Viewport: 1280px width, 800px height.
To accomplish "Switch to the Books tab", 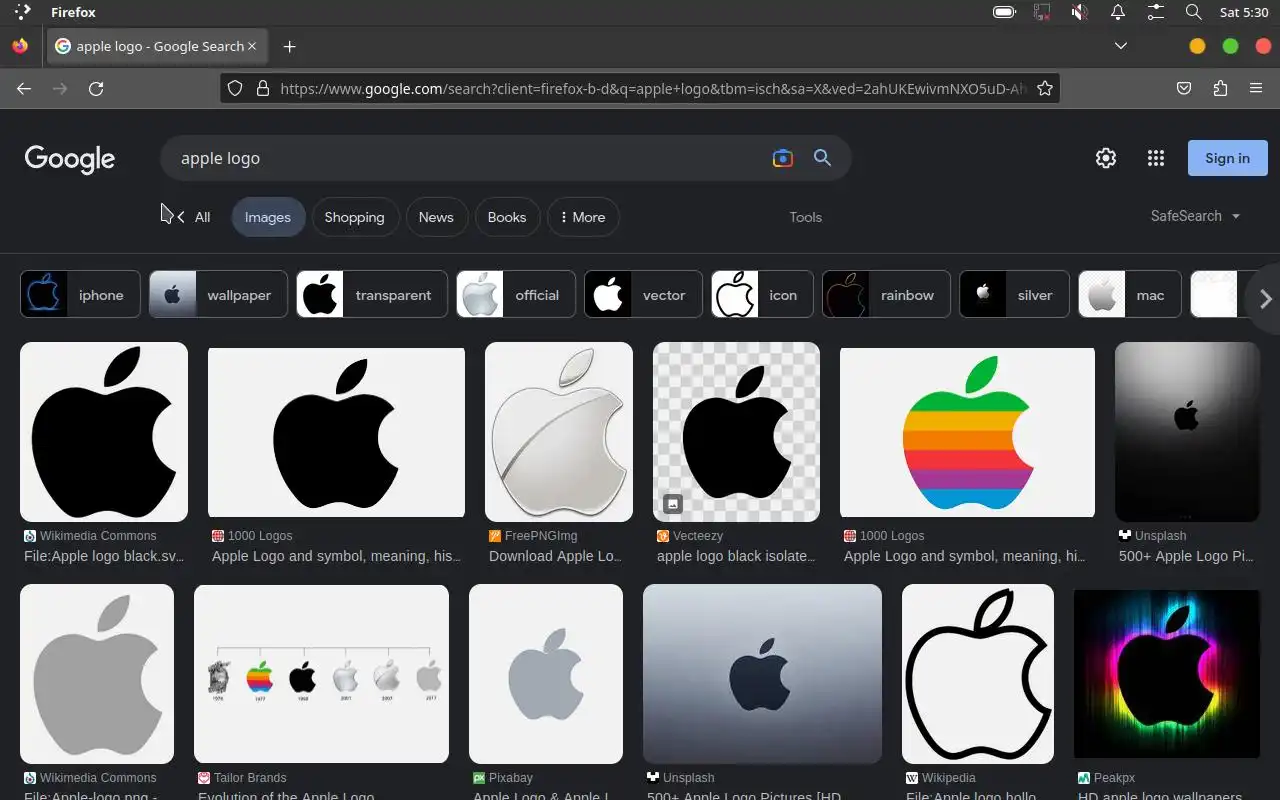I will point(507,217).
